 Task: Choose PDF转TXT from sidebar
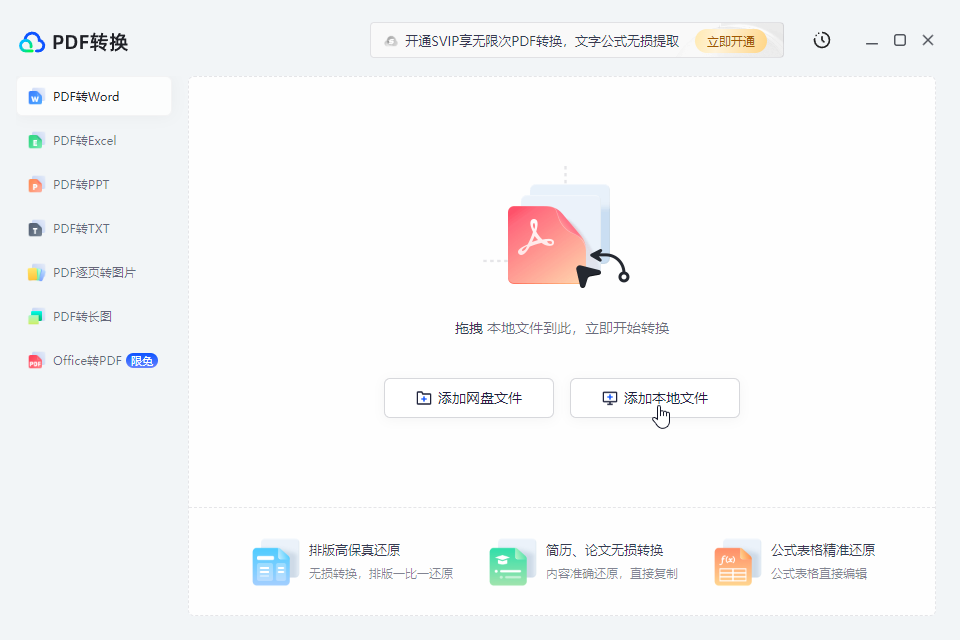tap(94, 228)
